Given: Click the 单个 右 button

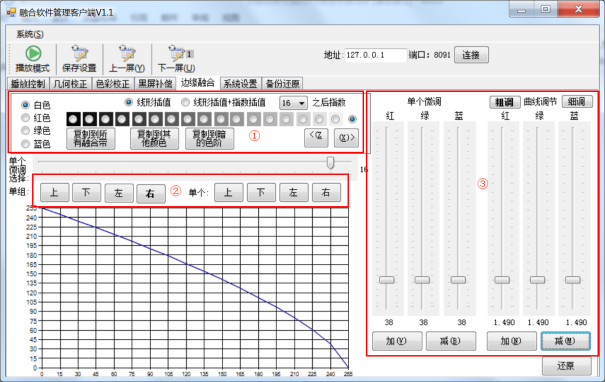Looking at the screenshot, I should [326, 193].
